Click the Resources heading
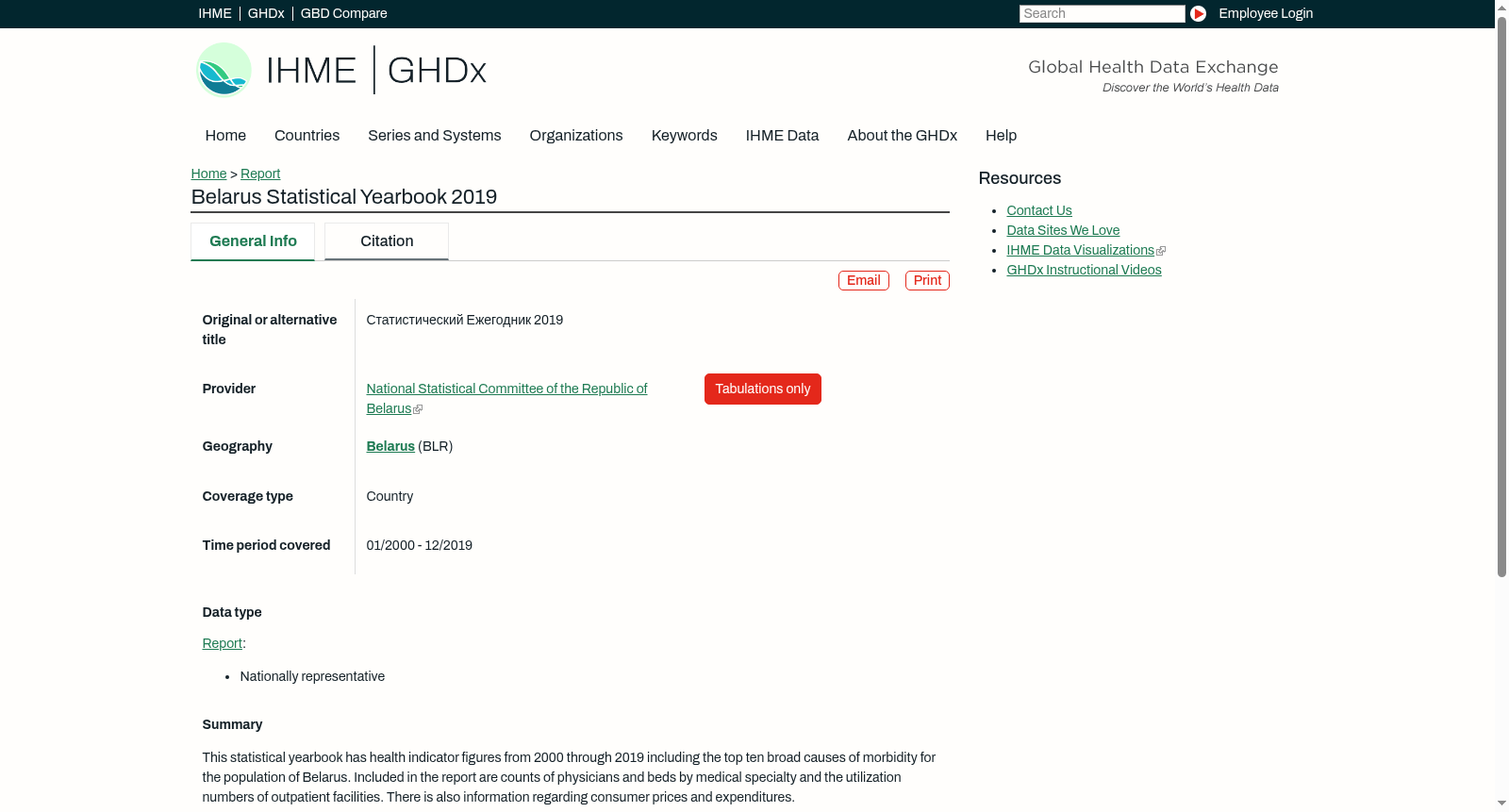The width and height of the screenshot is (1509, 812). (x=1020, y=179)
